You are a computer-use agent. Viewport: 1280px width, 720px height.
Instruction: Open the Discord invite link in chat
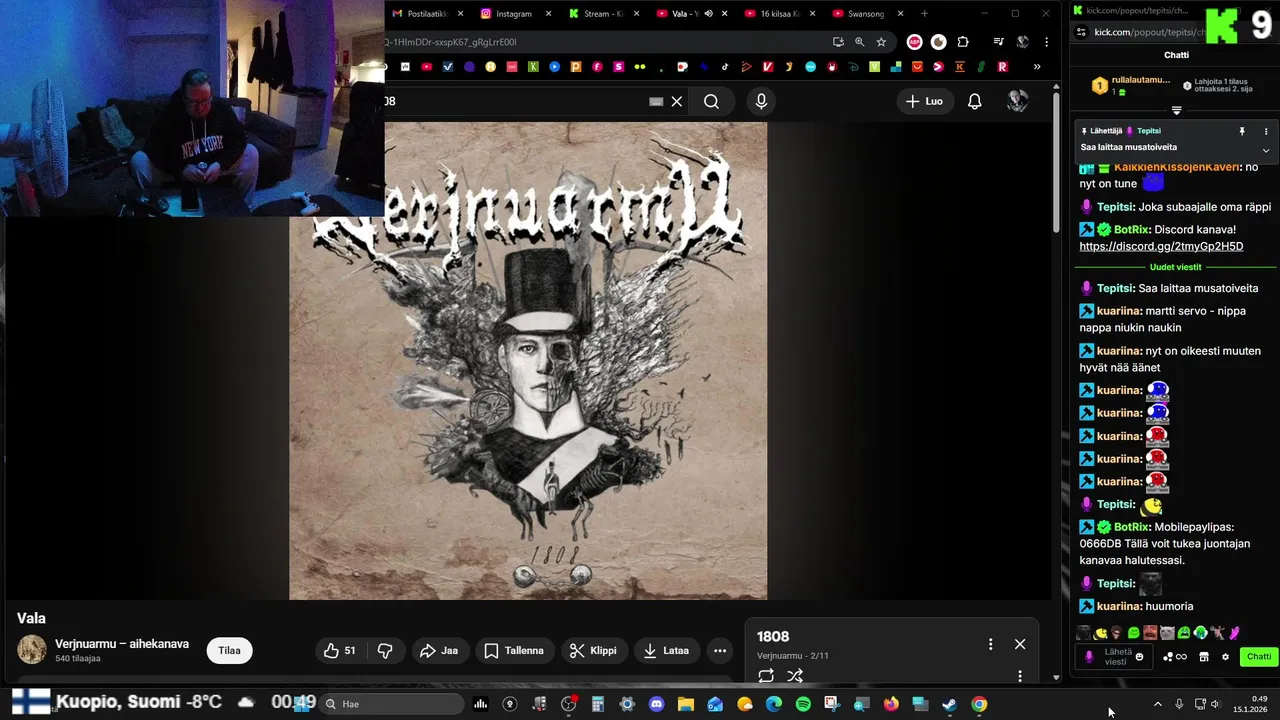1161,246
